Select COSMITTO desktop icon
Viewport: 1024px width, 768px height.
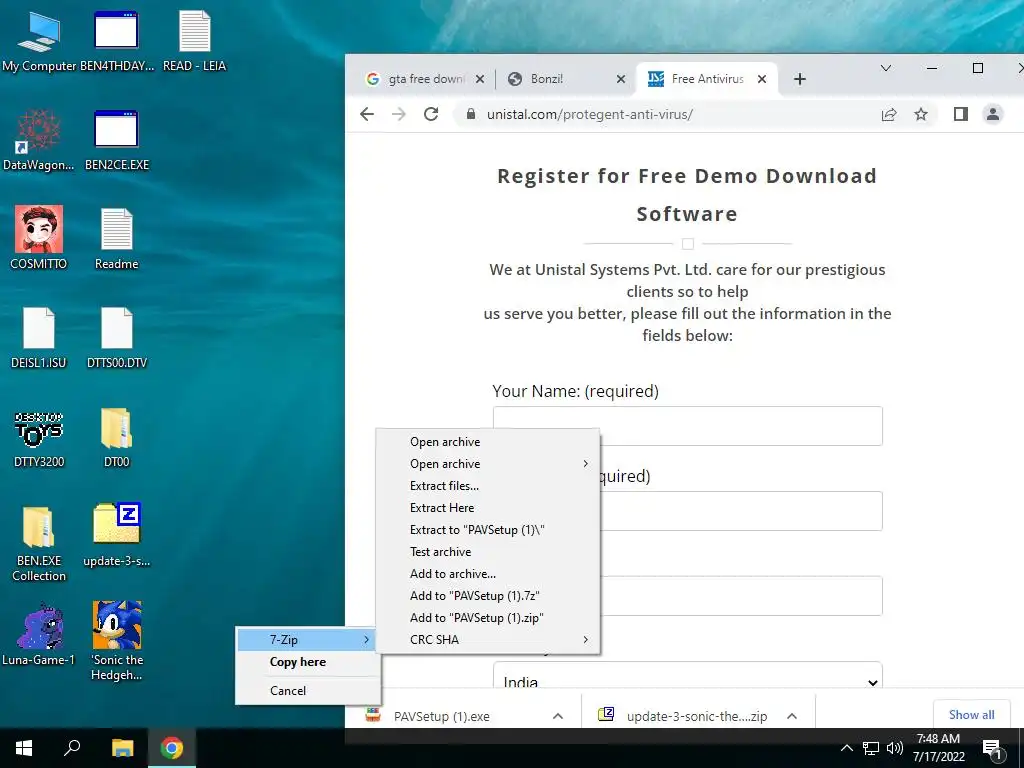tap(39, 238)
